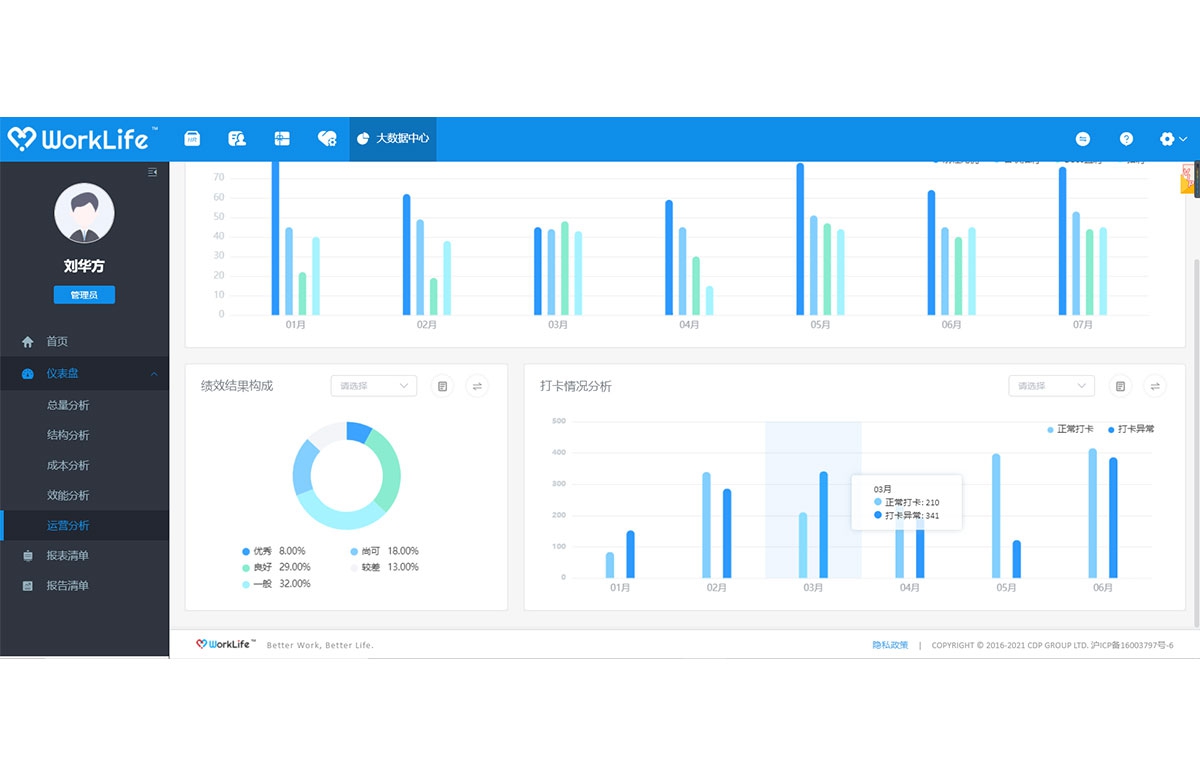Open 请选择 dropdown in 绩效结果构成 panel

373,386
